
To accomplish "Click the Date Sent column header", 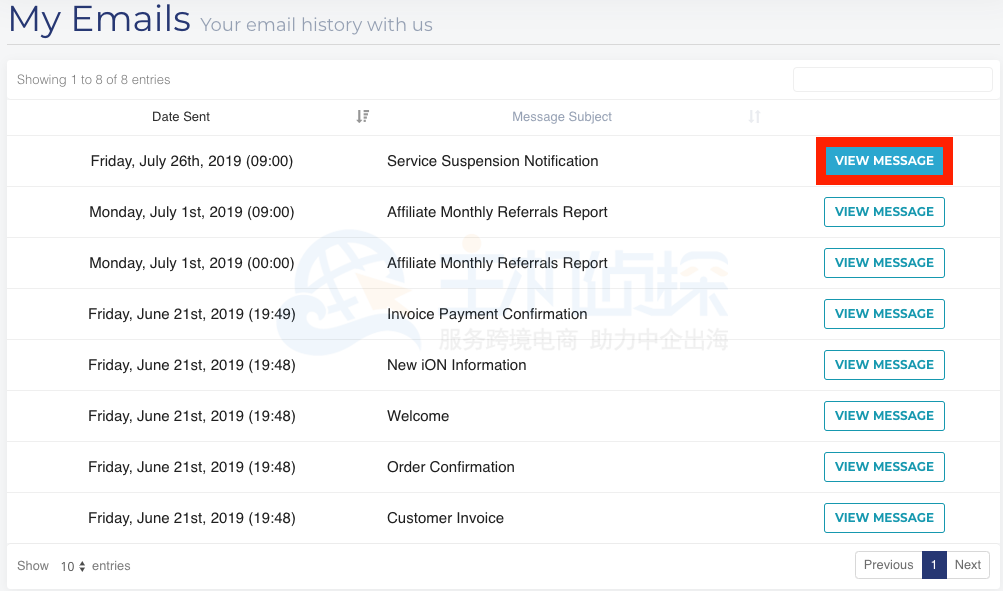I will (x=181, y=117).
